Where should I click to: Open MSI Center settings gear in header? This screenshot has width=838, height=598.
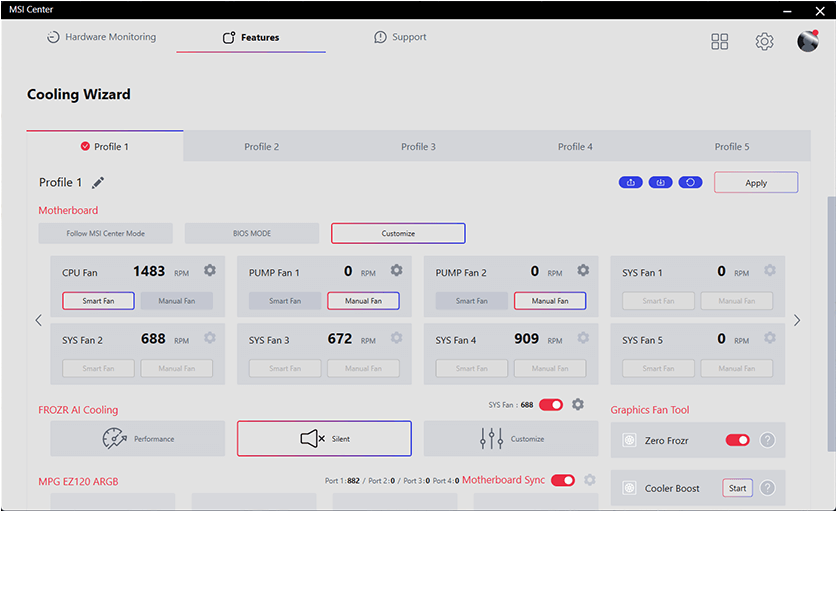click(765, 41)
